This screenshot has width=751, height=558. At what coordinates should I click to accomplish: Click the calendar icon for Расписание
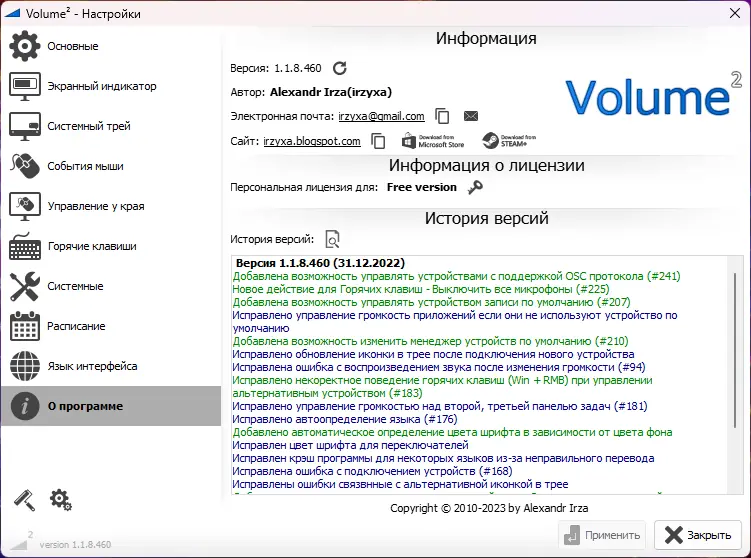(24, 326)
